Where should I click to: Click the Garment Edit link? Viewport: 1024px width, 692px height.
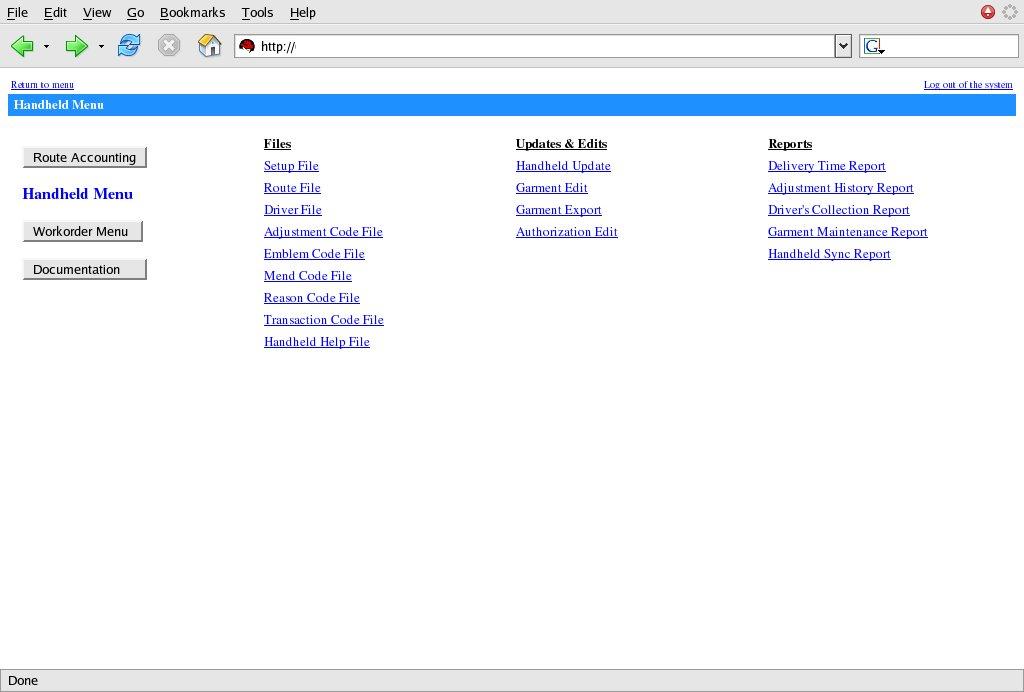tap(552, 188)
